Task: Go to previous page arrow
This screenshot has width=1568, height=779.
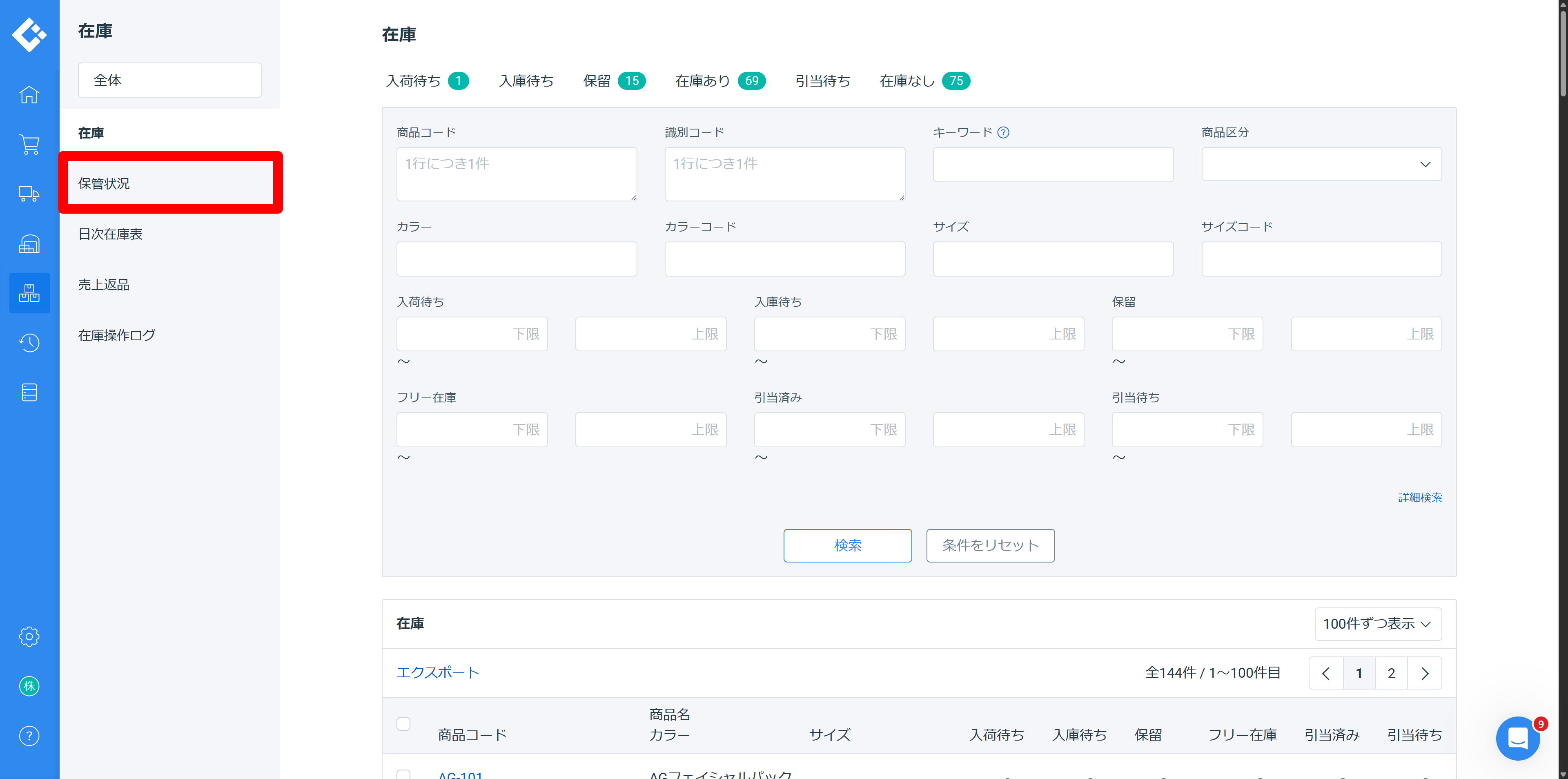Action: [x=1326, y=673]
